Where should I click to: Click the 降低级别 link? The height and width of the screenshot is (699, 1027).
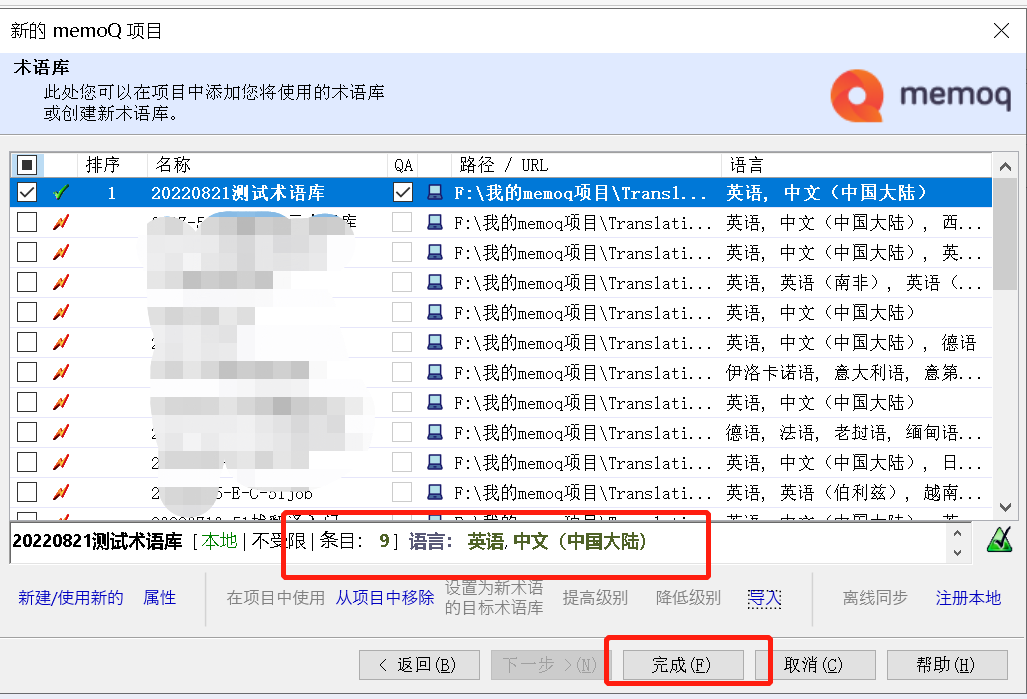(688, 597)
